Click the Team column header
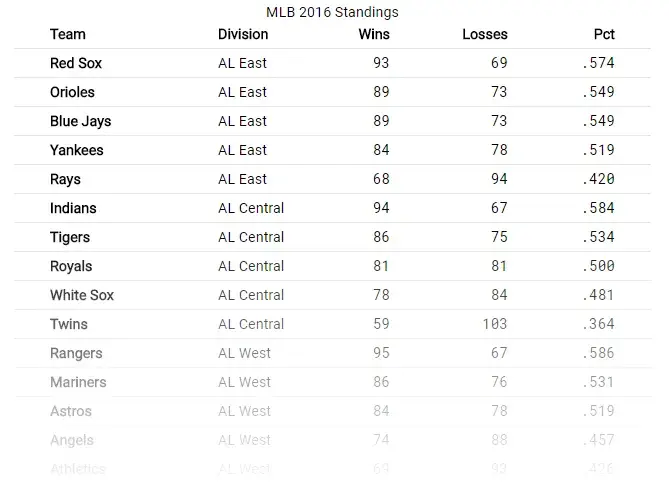 (67, 34)
